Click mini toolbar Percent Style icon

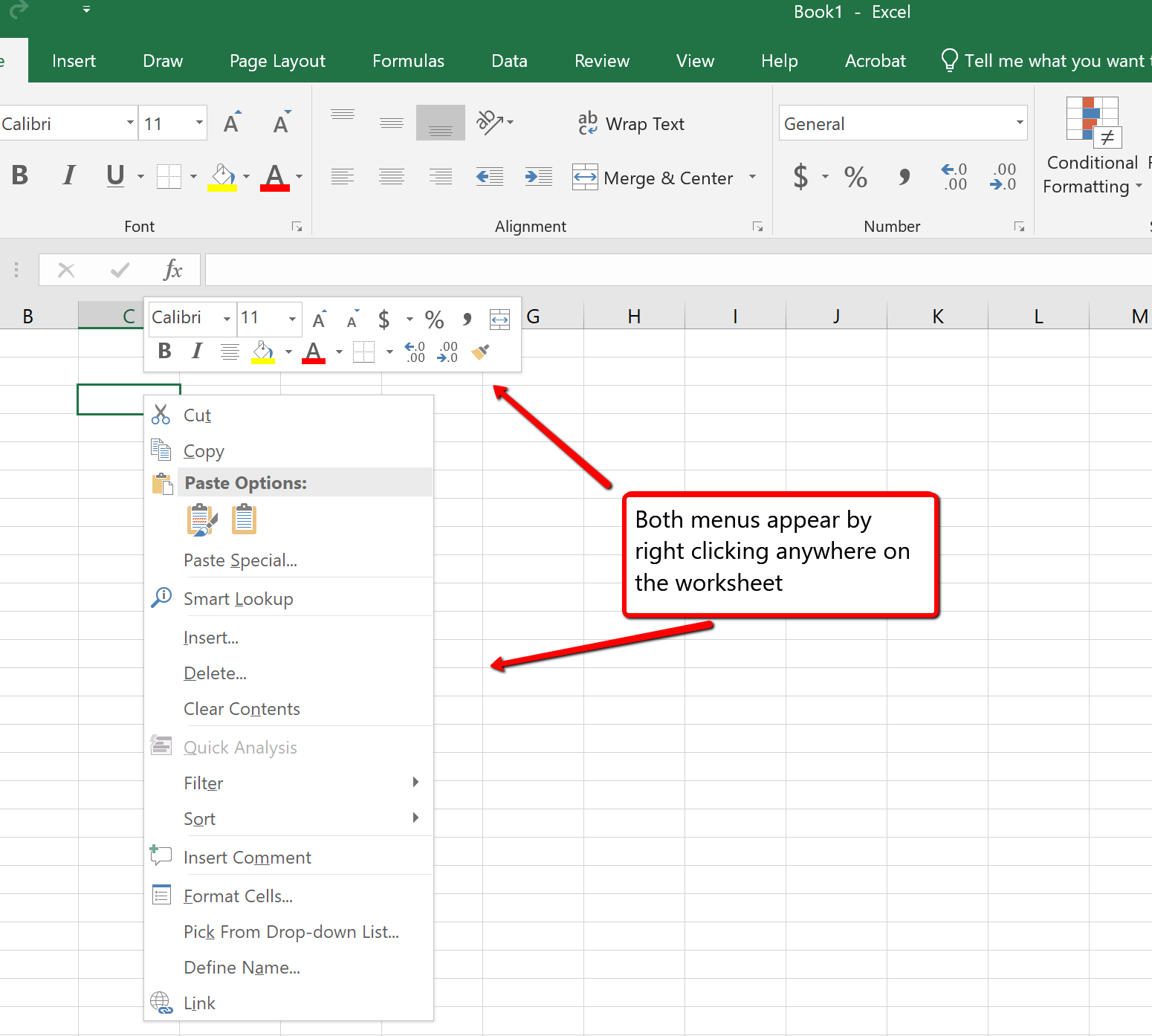[435, 320]
